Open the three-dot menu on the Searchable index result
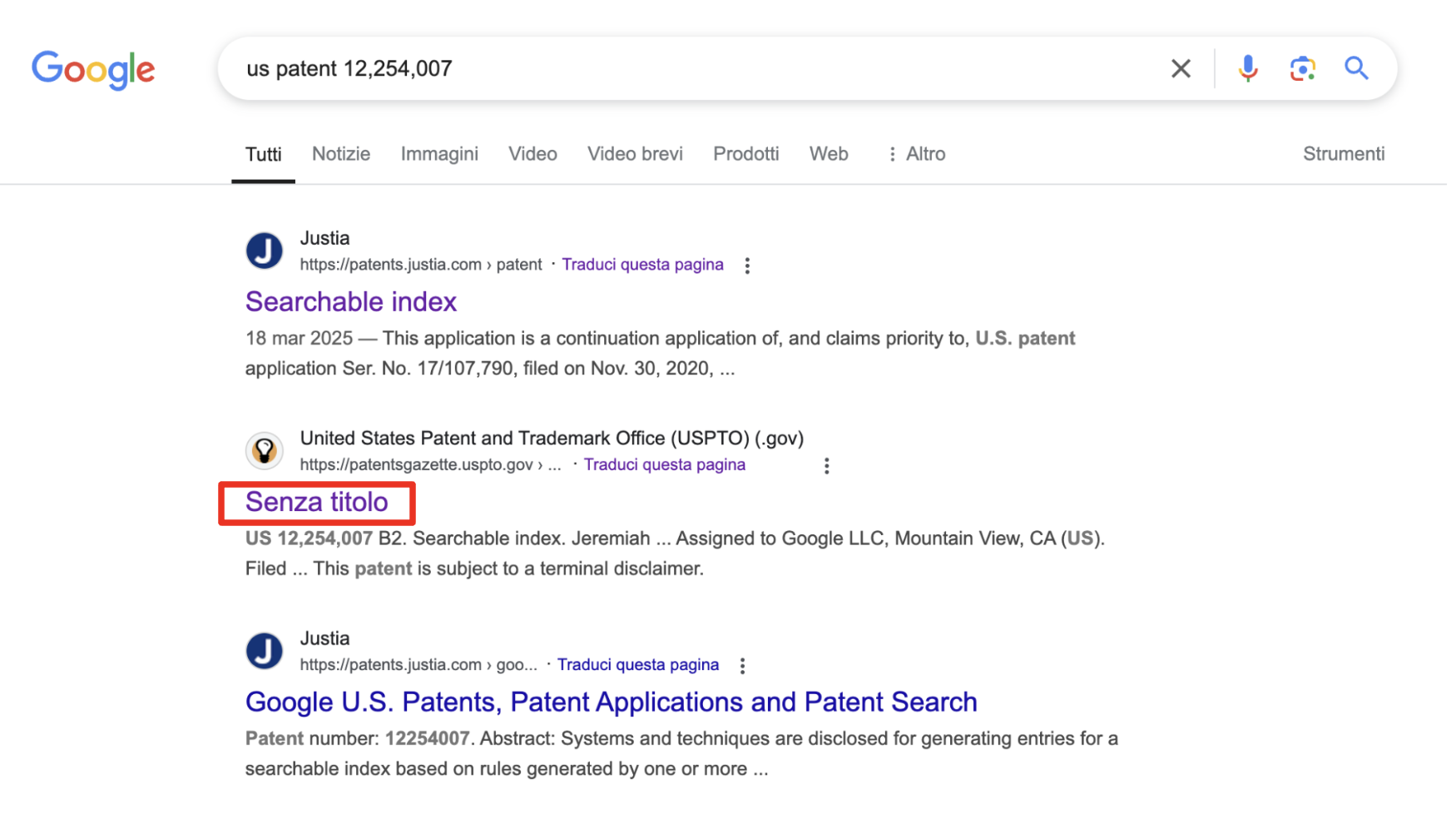 tap(747, 265)
